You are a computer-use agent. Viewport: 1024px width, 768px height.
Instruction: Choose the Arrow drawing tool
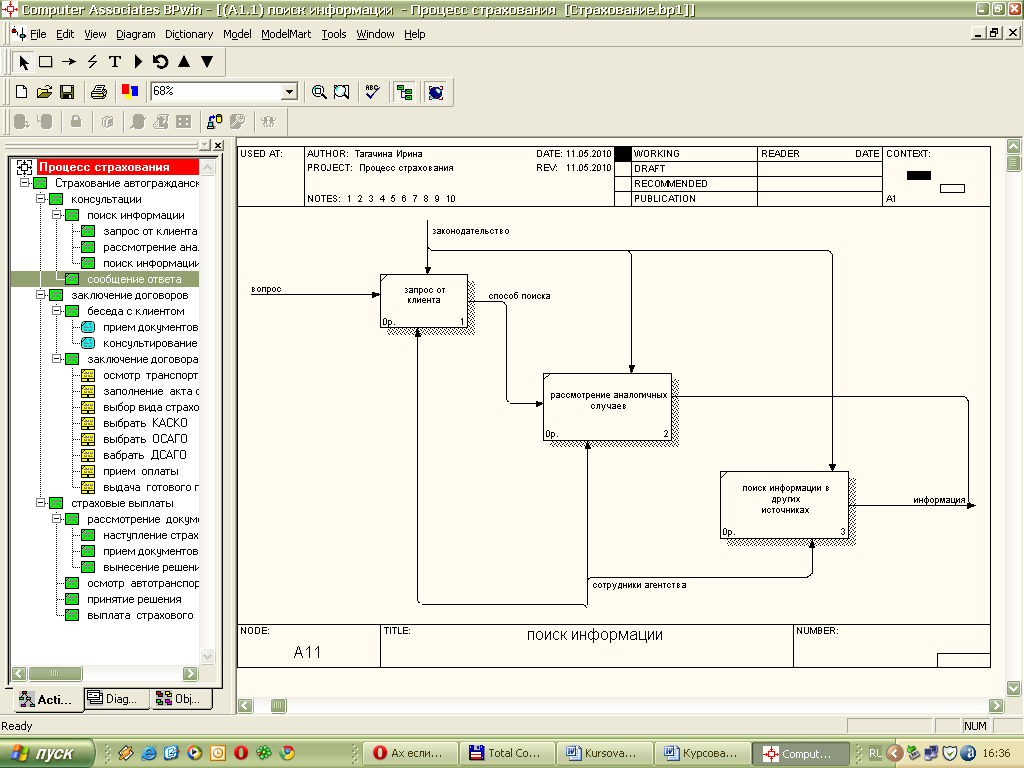[69, 62]
